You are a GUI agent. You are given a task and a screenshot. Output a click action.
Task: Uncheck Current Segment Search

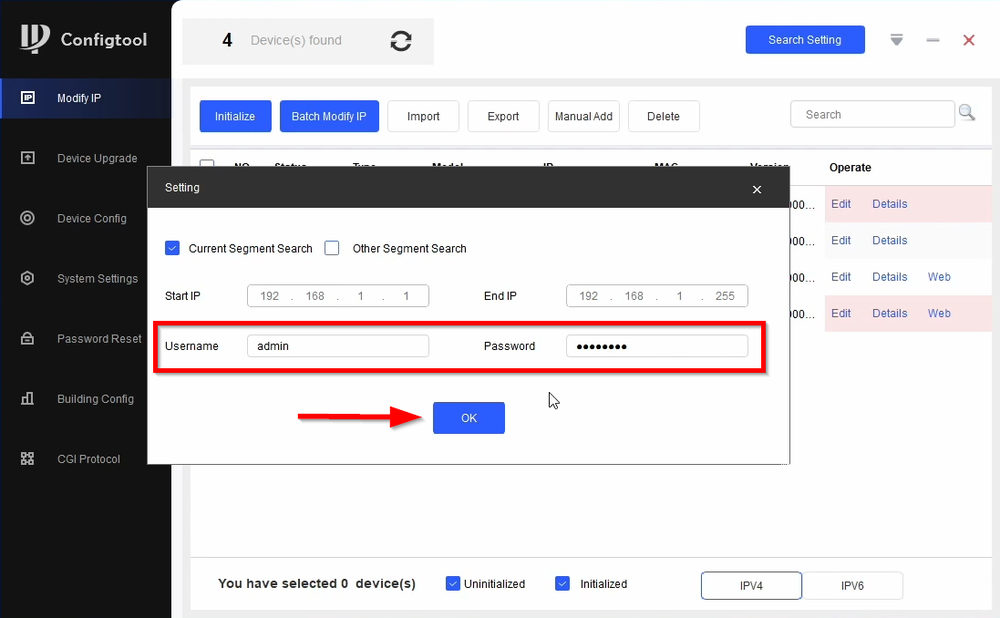click(x=172, y=248)
